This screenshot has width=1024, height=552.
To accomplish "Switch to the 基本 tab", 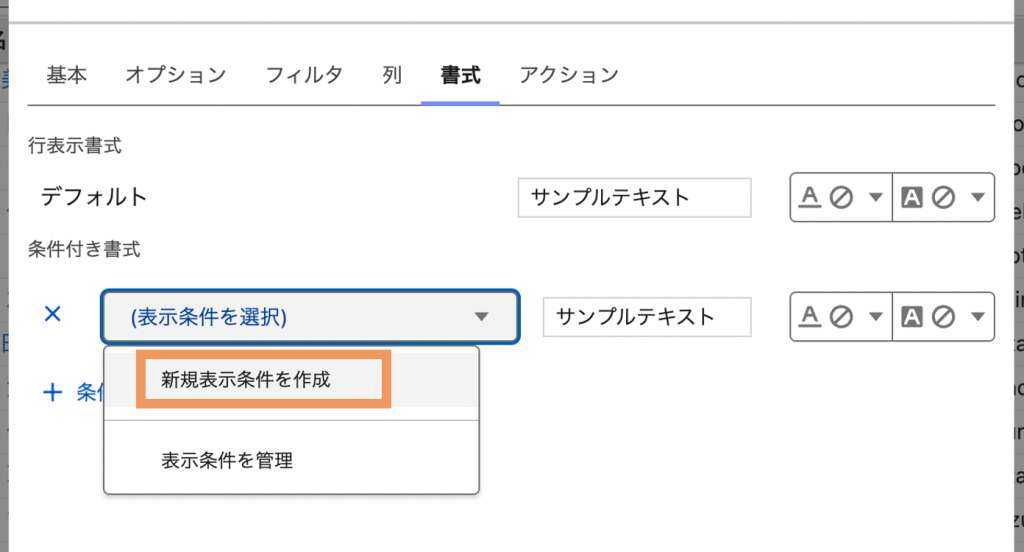I will click(67, 75).
